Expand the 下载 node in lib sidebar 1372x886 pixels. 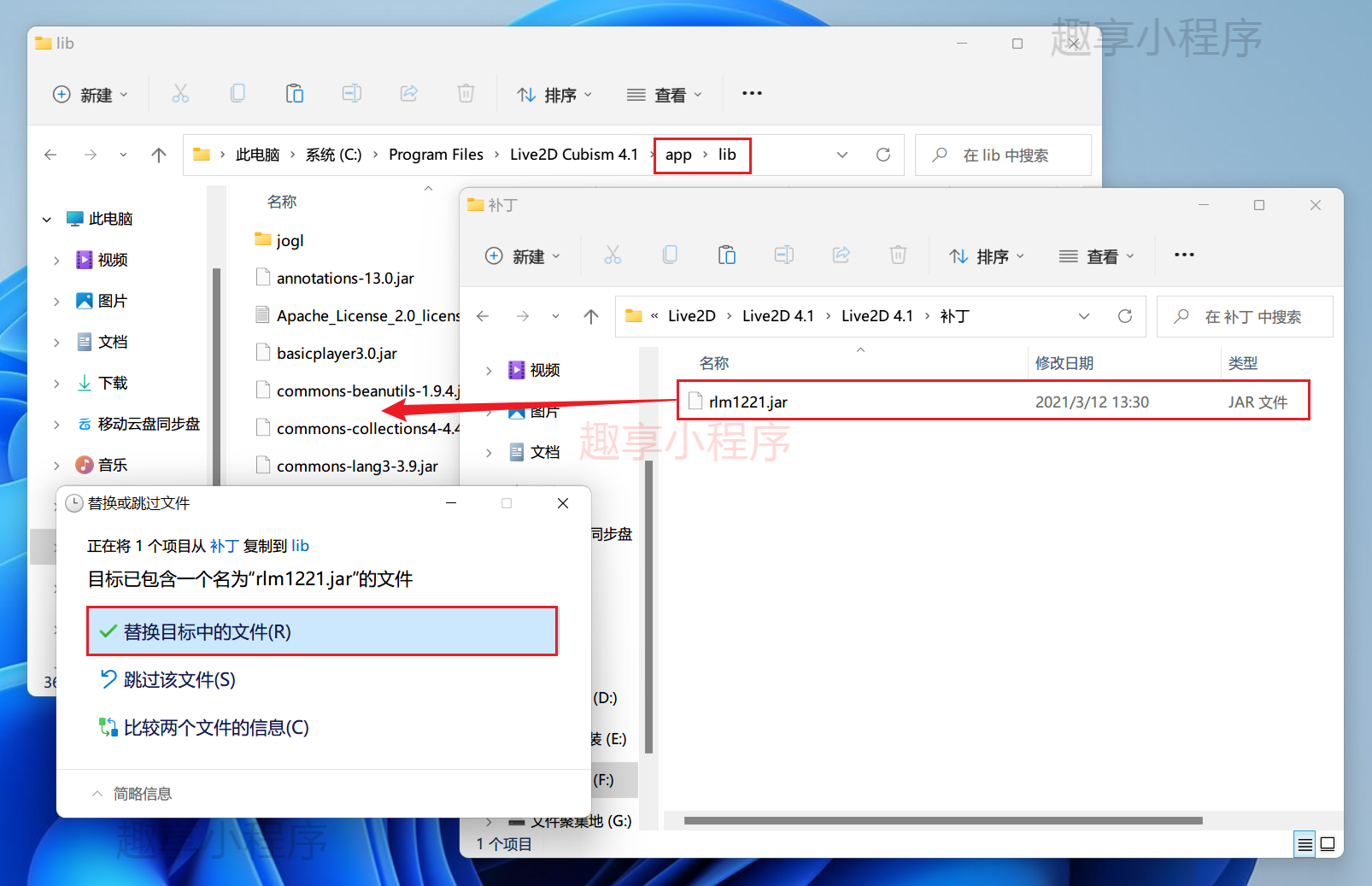pos(56,384)
